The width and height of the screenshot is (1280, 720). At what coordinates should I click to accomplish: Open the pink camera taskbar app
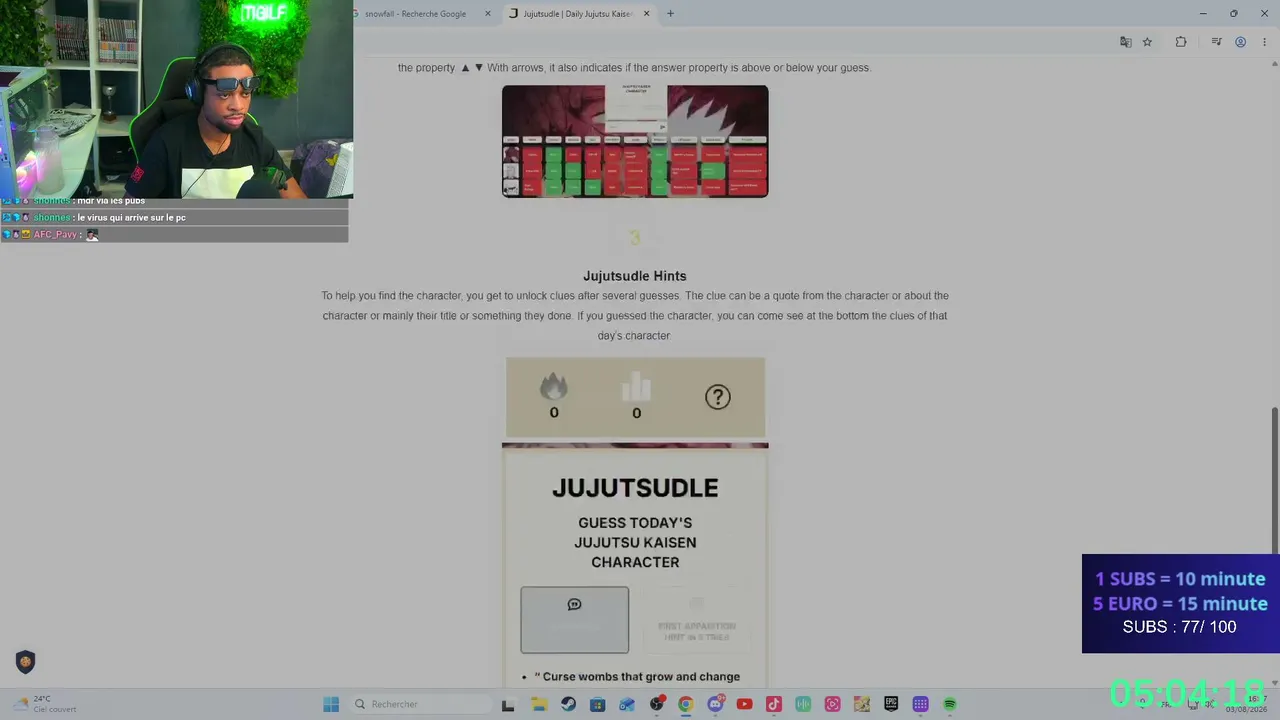832,704
